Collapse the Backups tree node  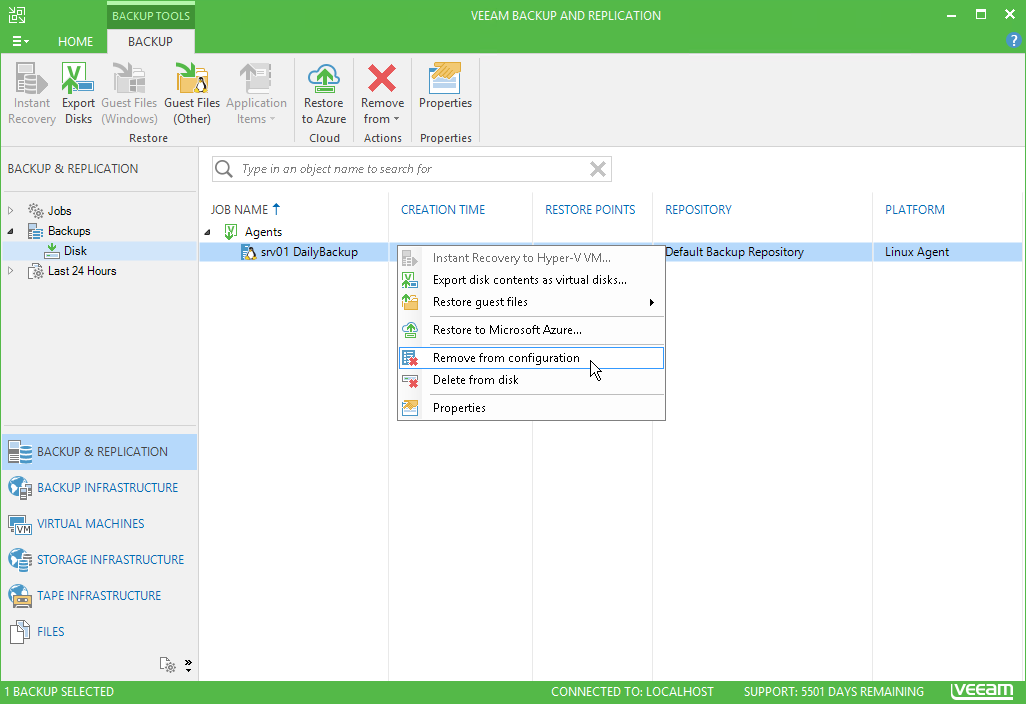tap(10, 231)
